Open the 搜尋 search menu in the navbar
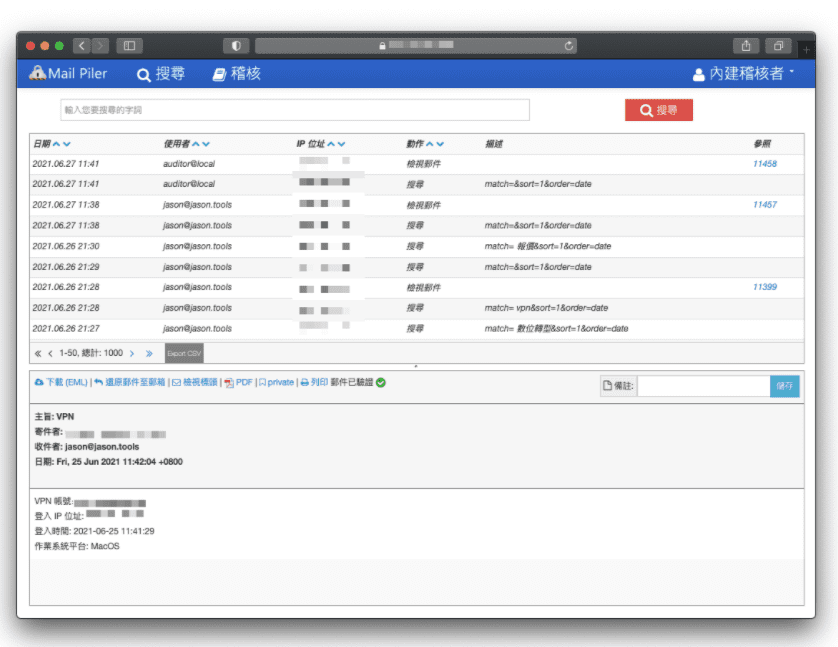 click(161, 74)
